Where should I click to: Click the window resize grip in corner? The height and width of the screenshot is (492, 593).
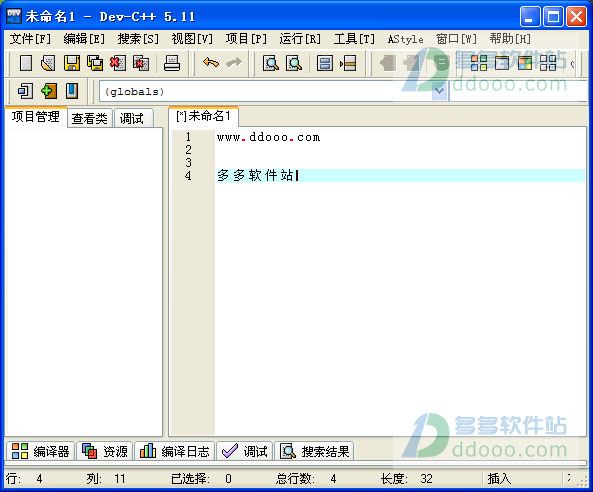click(582, 481)
